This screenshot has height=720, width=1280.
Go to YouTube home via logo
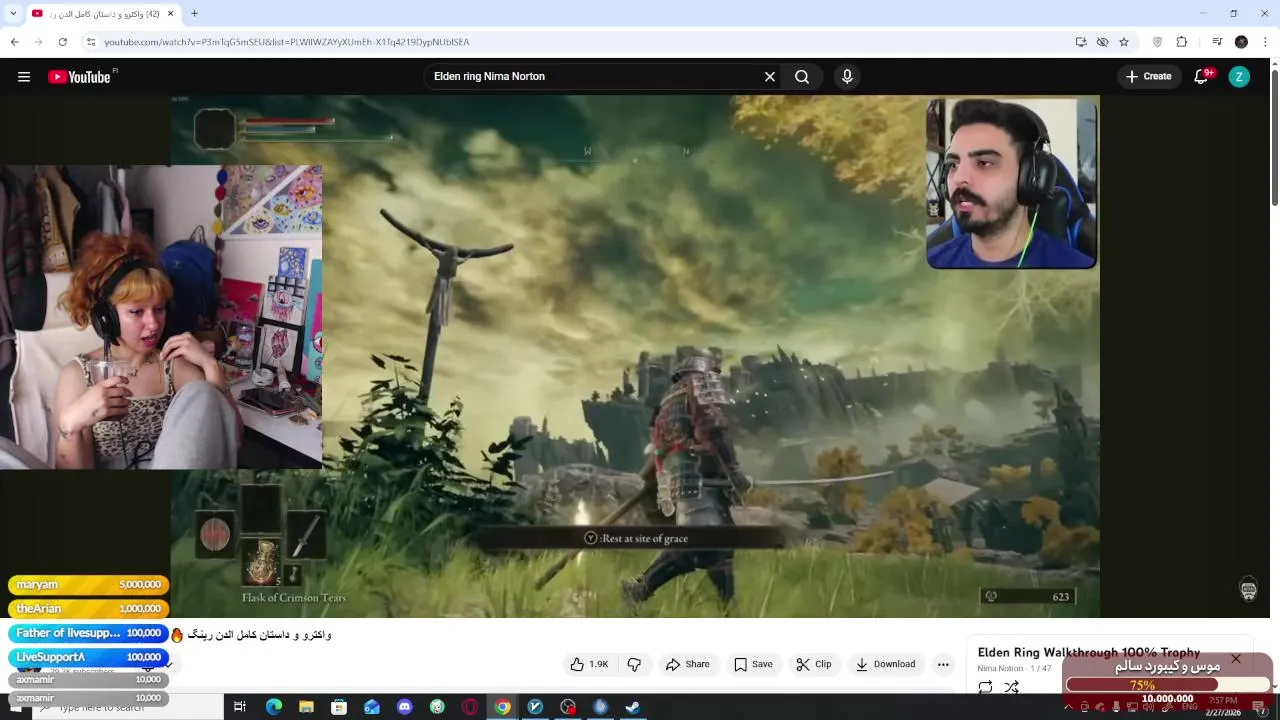[x=79, y=77]
